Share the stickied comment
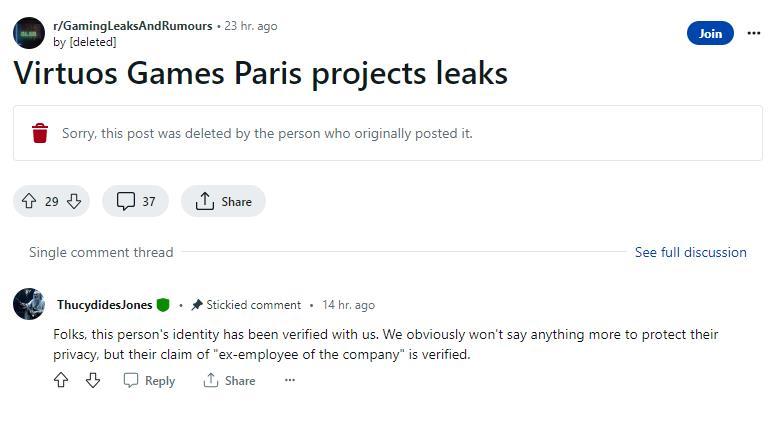 (x=229, y=380)
